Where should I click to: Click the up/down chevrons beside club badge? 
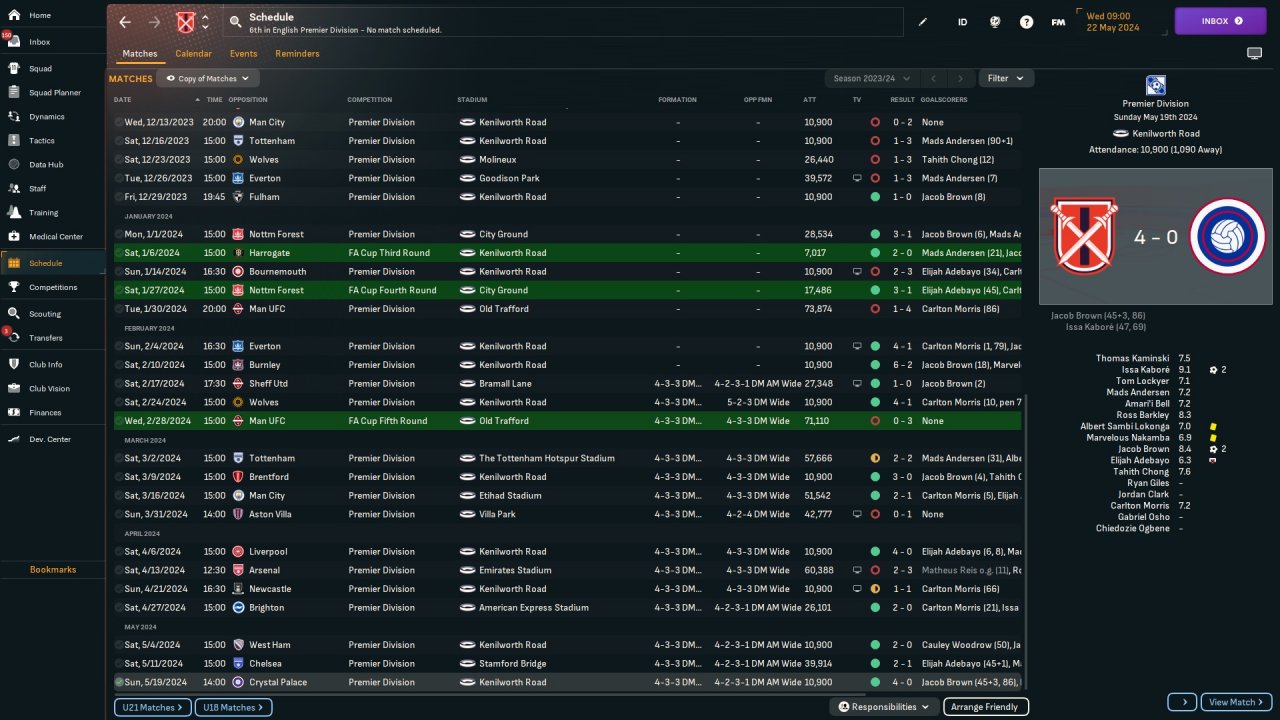click(205, 22)
